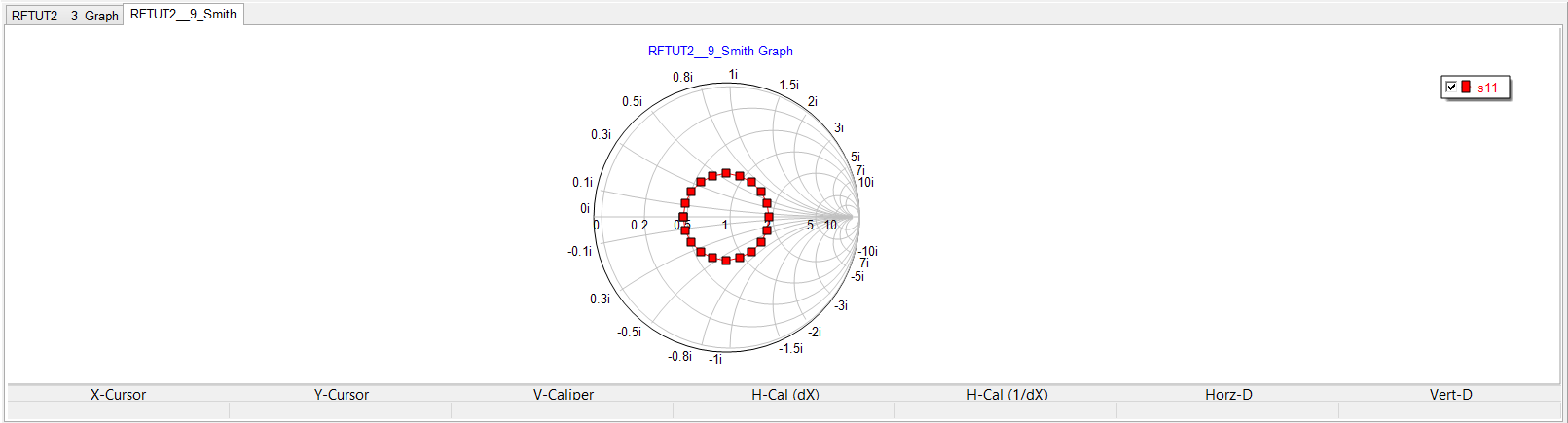Click the V-Caliper status header
Viewport: 1568px width, 423px height.
point(564,394)
